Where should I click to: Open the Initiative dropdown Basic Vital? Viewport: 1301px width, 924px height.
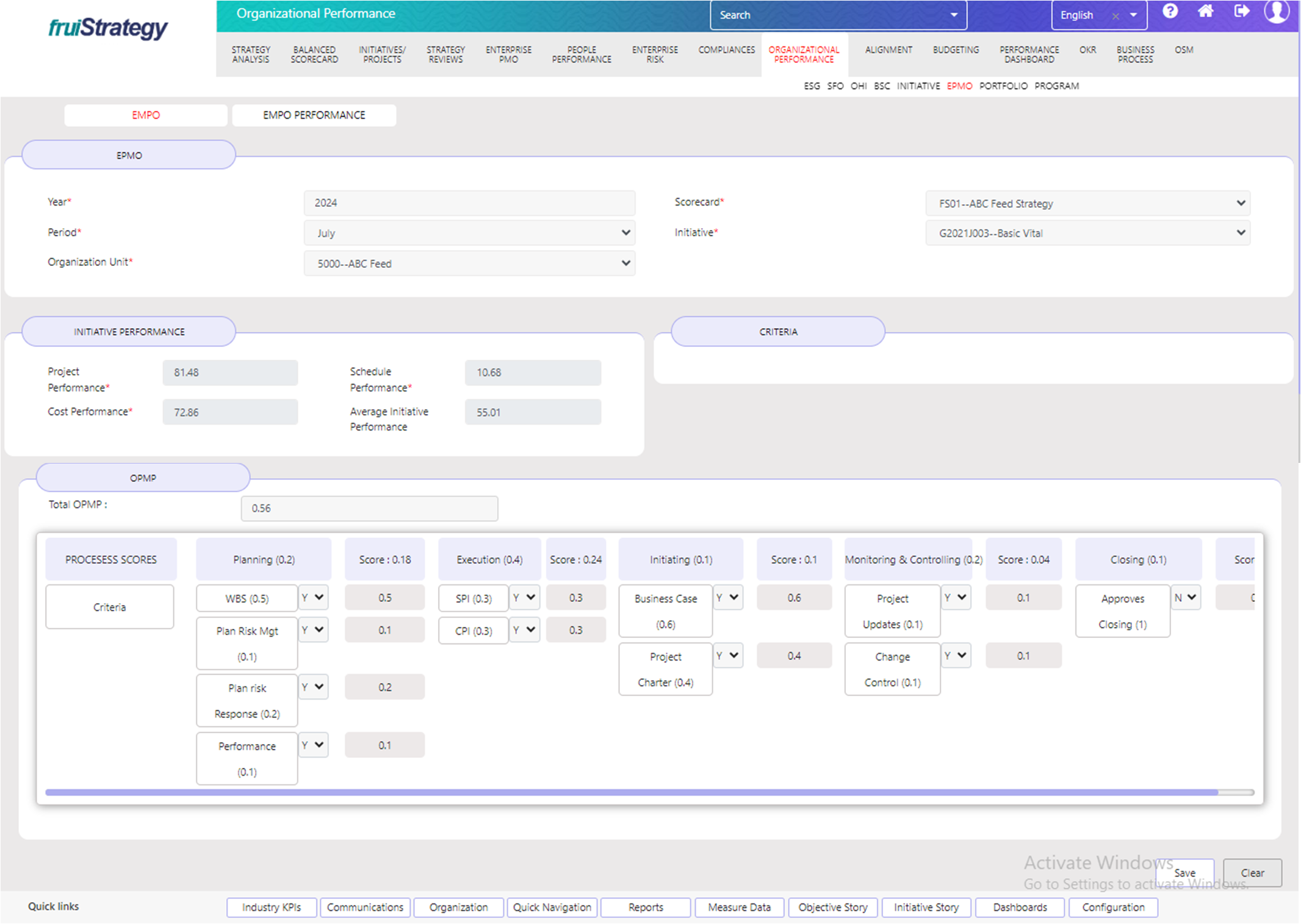1087,233
